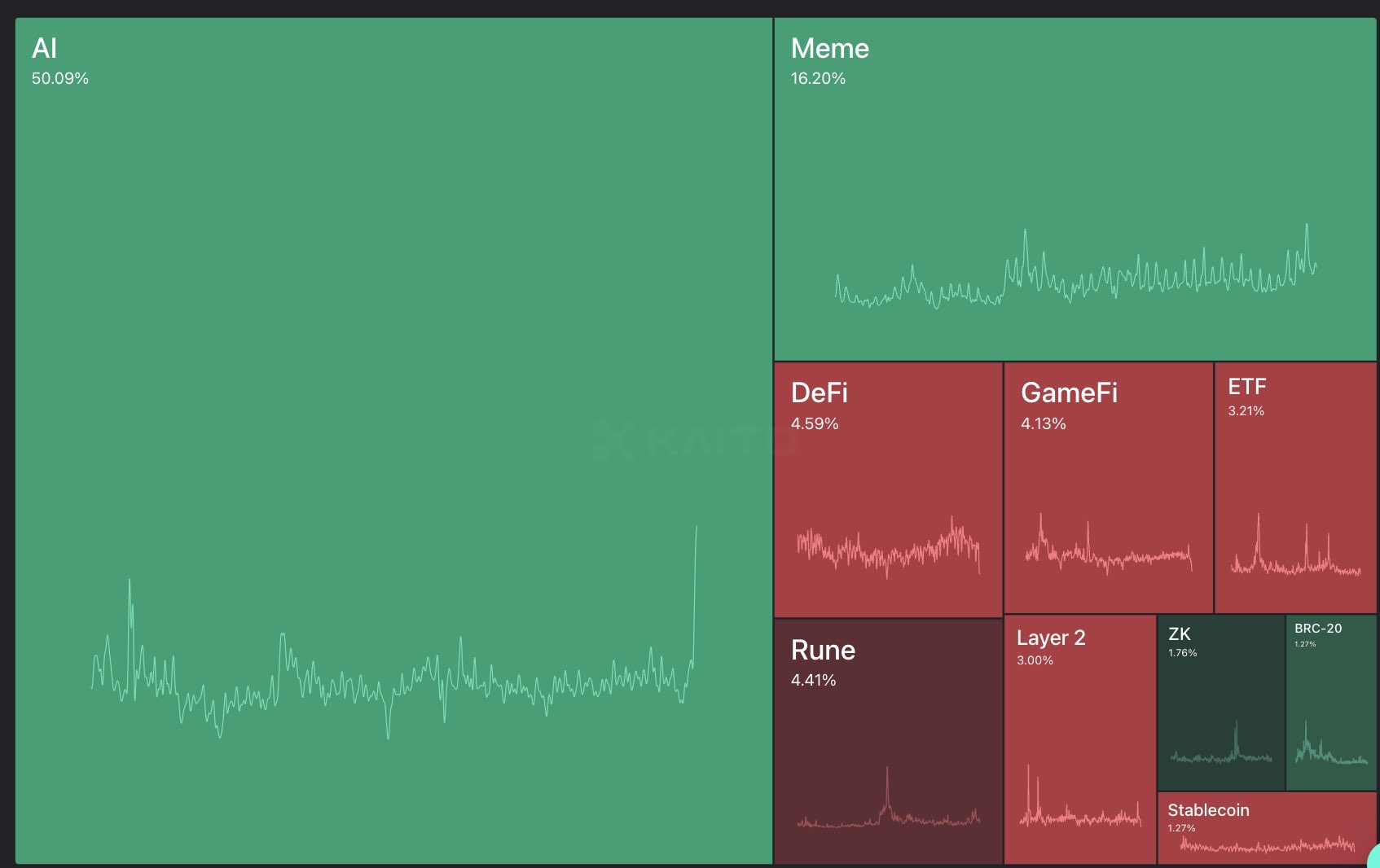Click the DeFi red sparkline chart

(x=888, y=550)
